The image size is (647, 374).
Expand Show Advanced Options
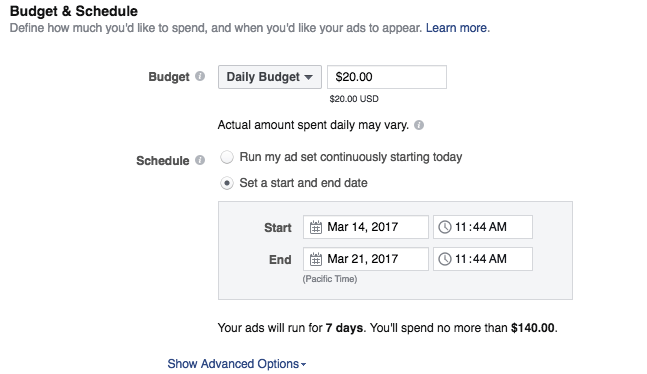236,364
